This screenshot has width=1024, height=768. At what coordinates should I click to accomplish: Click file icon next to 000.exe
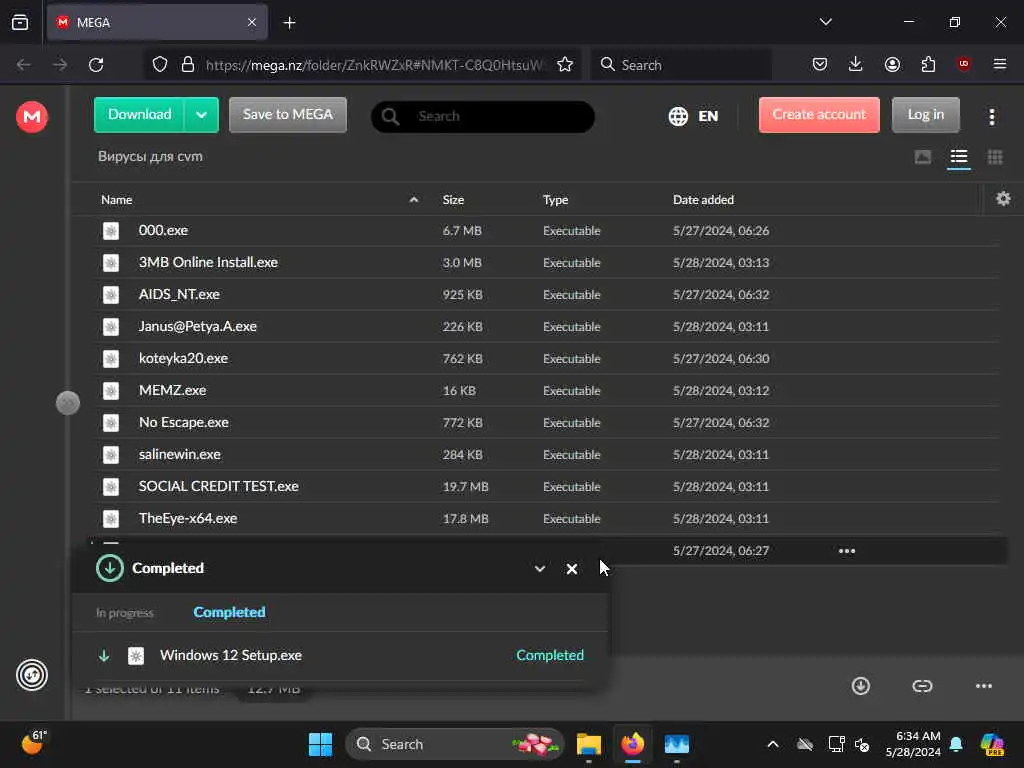(x=111, y=231)
